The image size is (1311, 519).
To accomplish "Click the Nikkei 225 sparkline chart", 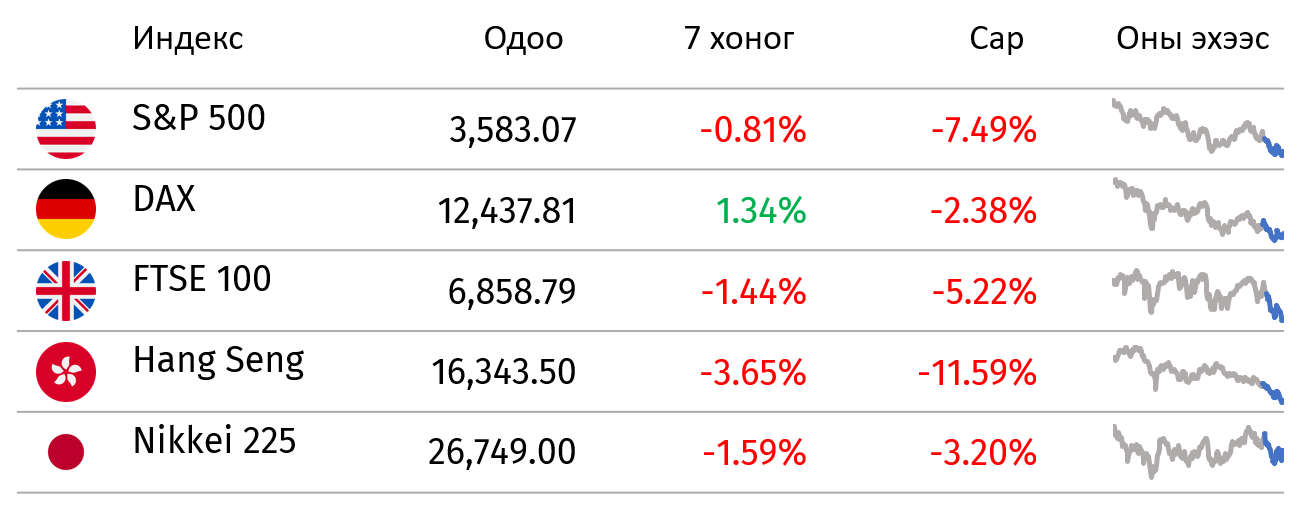I will pos(1198,451).
